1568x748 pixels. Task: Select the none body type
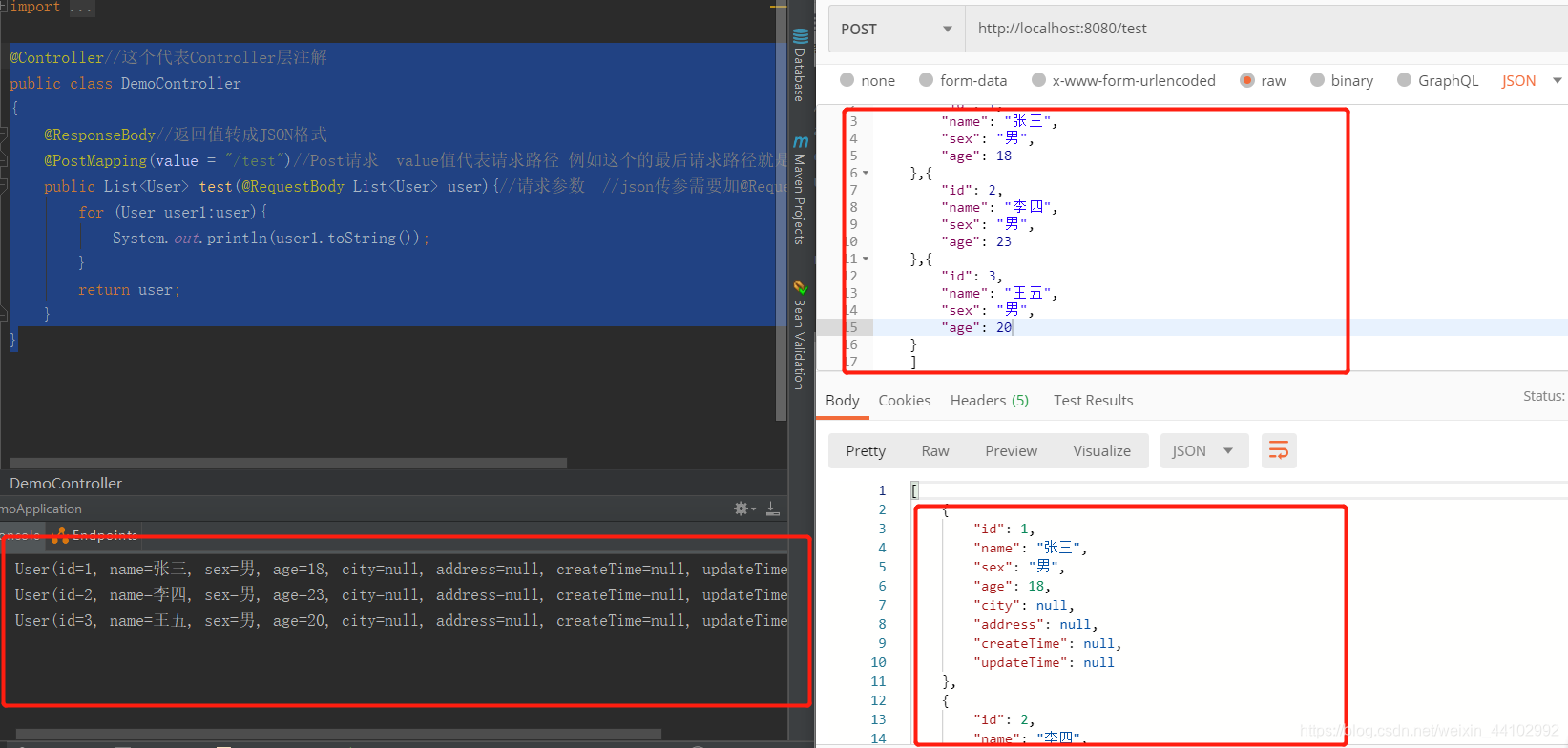click(x=868, y=80)
